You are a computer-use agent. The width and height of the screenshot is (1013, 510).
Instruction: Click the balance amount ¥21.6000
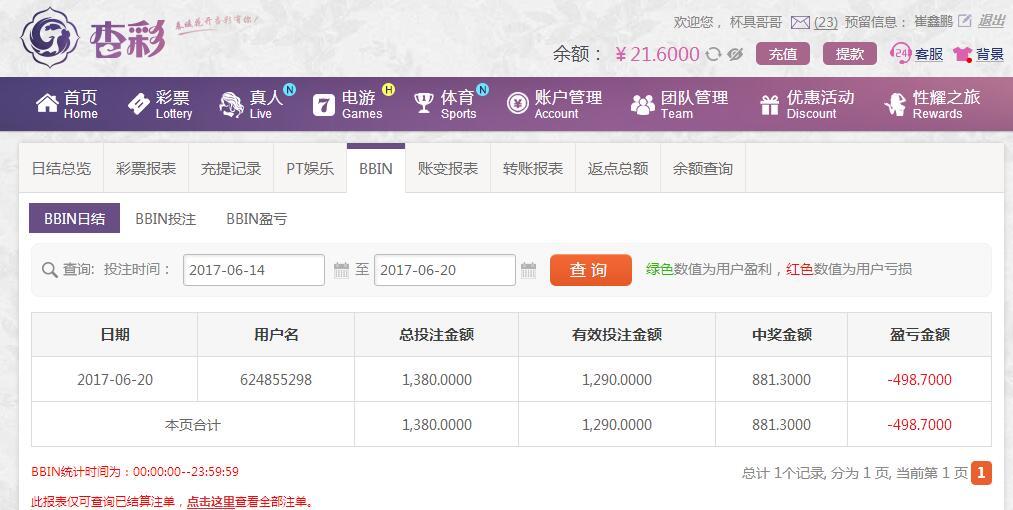click(x=657, y=54)
